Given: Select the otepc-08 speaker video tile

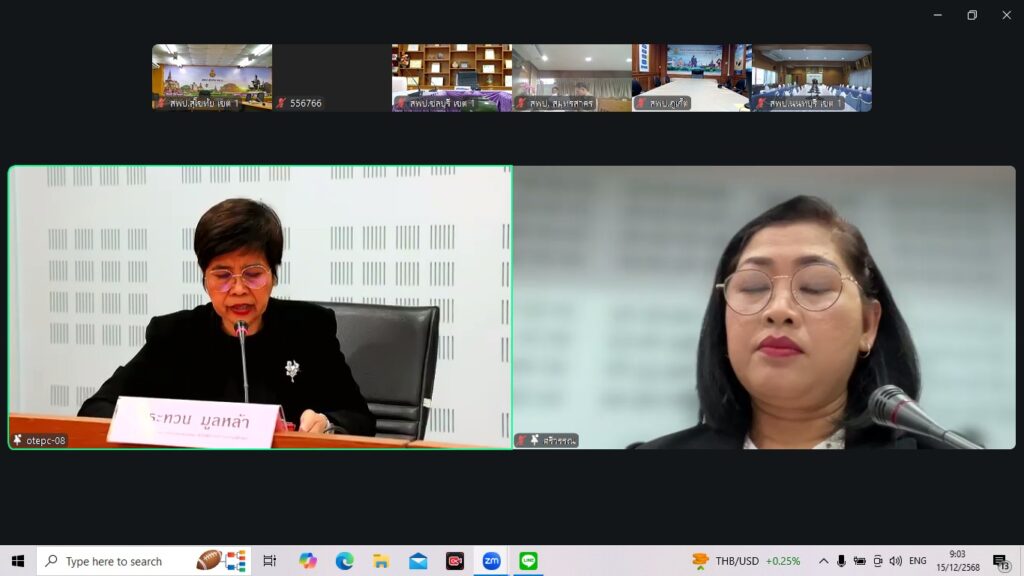Looking at the screenshot, I should [260, 307].
